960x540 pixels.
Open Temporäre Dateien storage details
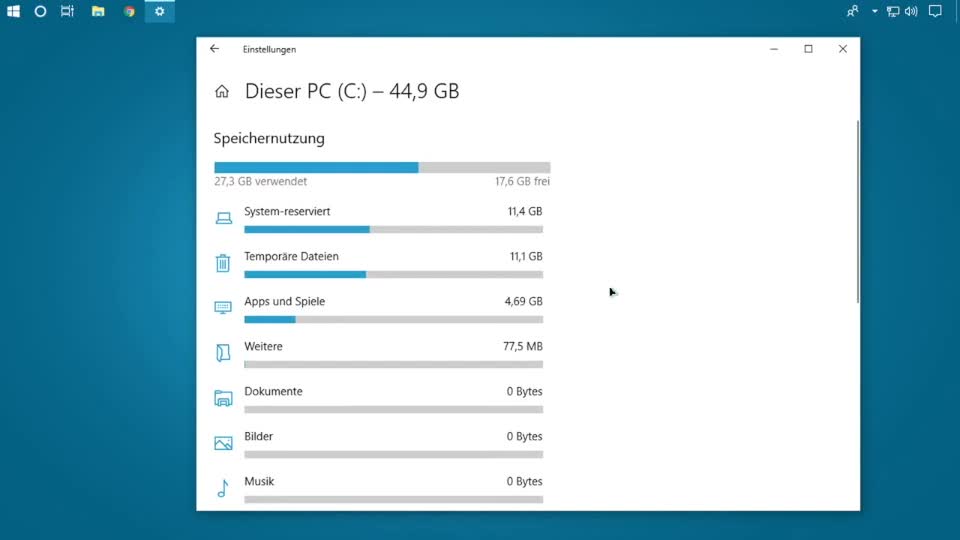click(378, 264)
